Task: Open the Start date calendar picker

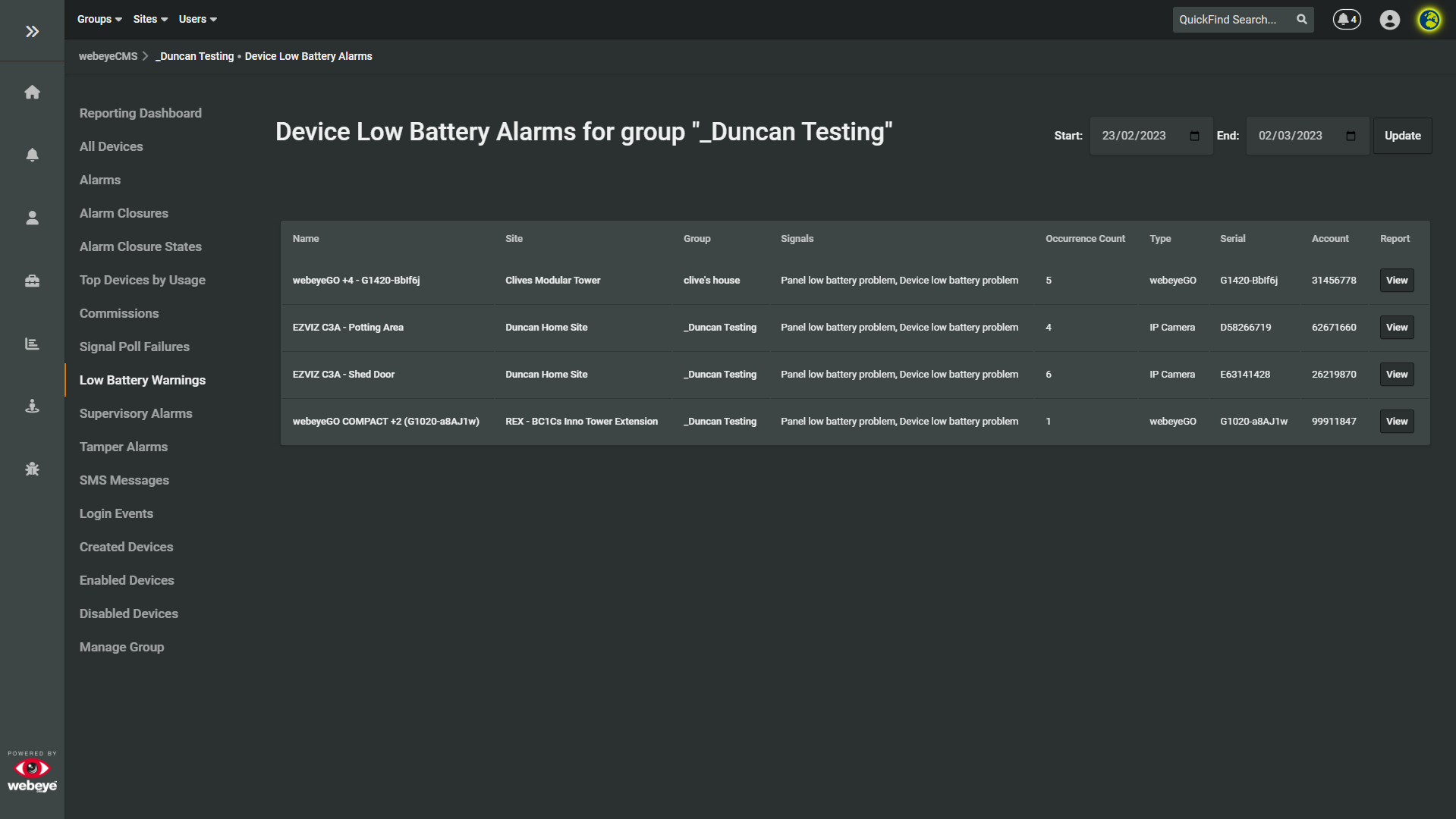Action: click(1194, 136)
